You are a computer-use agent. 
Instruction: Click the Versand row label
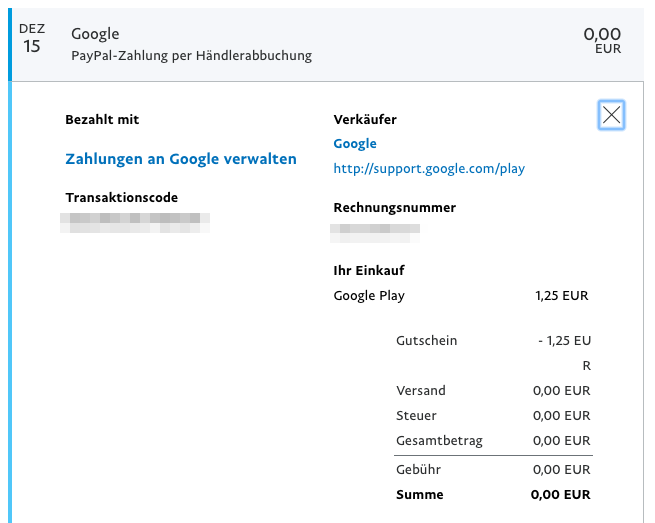(x=421, y=391)
